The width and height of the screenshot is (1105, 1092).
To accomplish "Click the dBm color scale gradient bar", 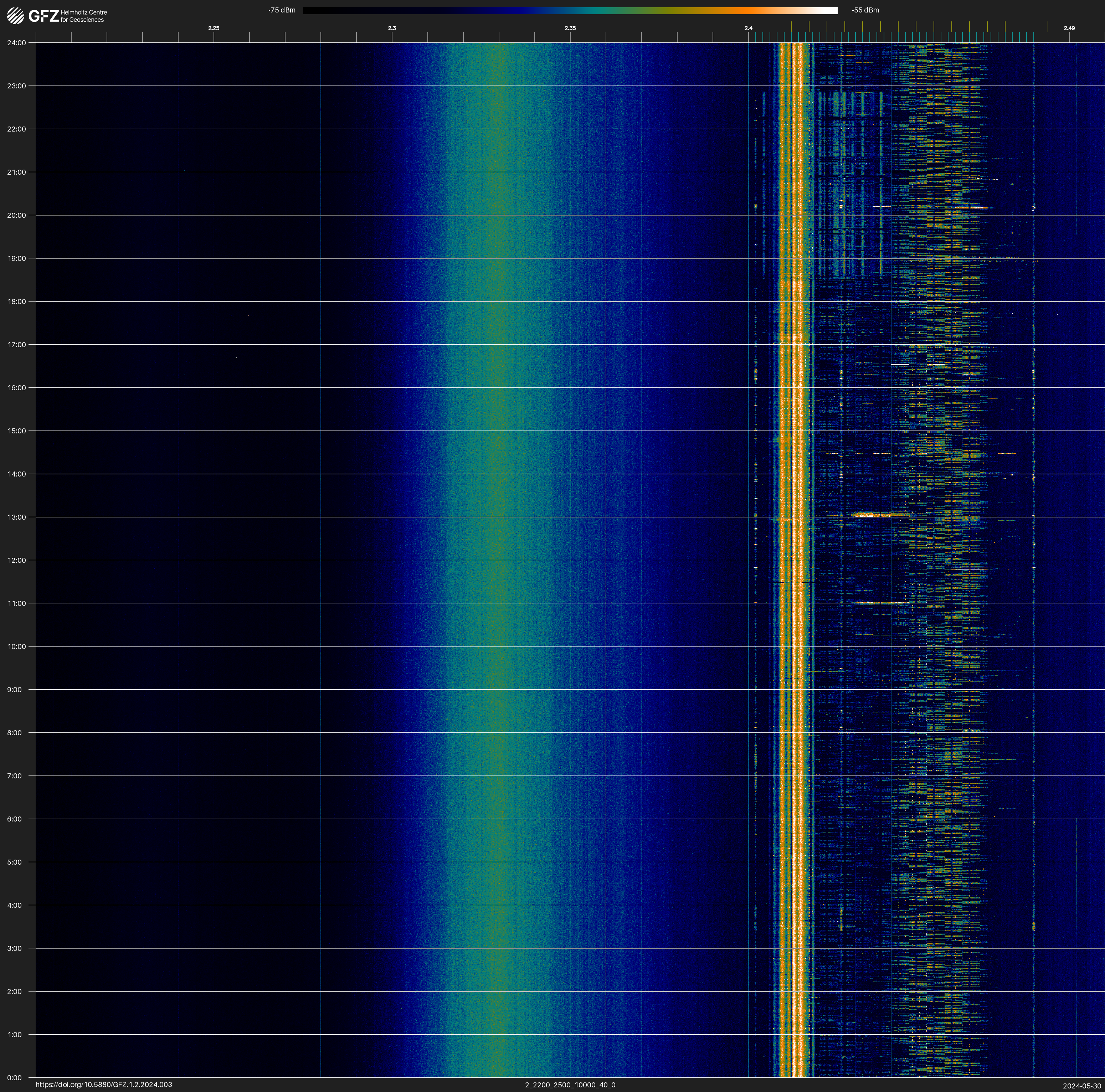I will [570, 10].
